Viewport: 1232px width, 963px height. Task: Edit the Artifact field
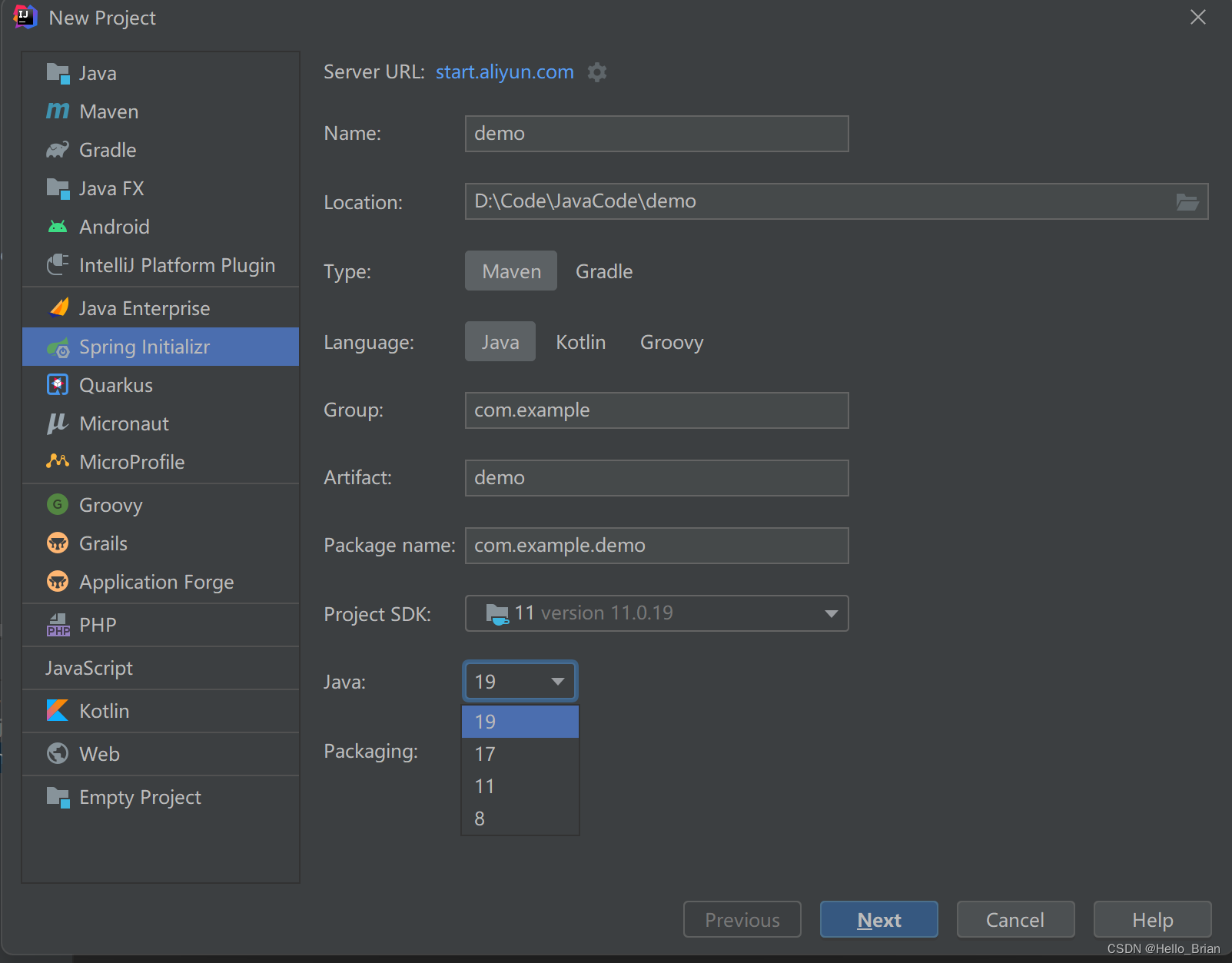656,478
